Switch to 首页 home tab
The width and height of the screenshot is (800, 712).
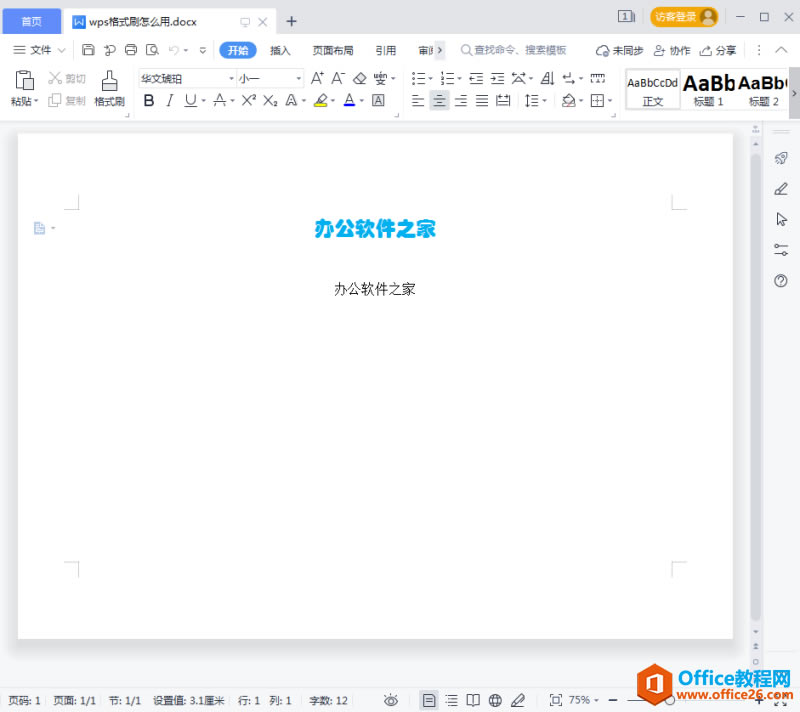coord(32,21)
